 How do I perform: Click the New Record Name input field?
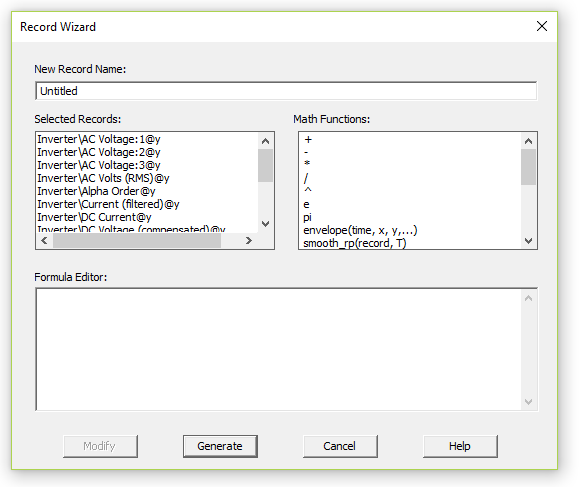(286, 91)
